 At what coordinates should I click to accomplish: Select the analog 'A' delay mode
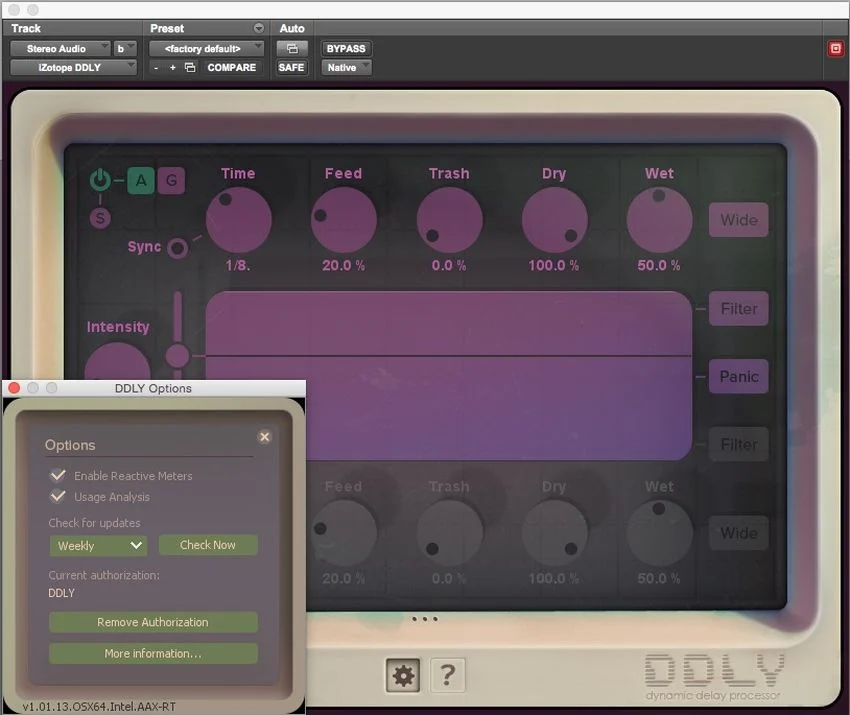pos(141,181)
